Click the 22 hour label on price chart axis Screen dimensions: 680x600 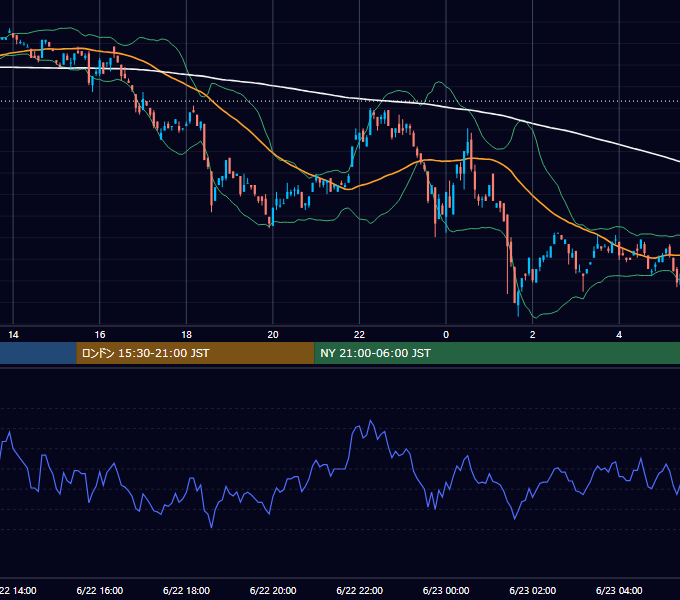coord(360,335)
